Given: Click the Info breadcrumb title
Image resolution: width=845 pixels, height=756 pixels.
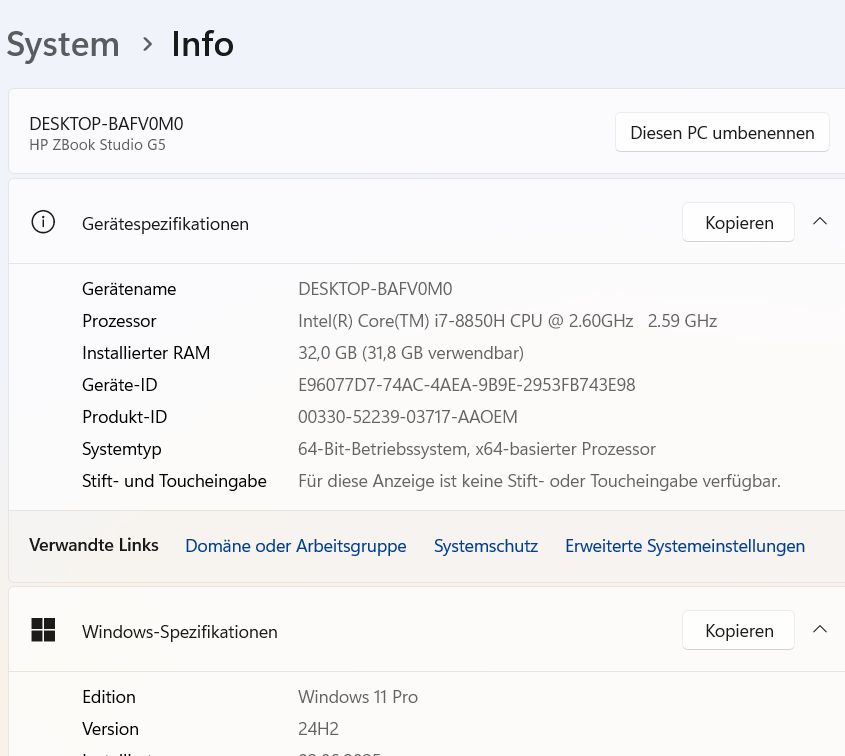Looking at the screenshot, I should pos(203,44).
